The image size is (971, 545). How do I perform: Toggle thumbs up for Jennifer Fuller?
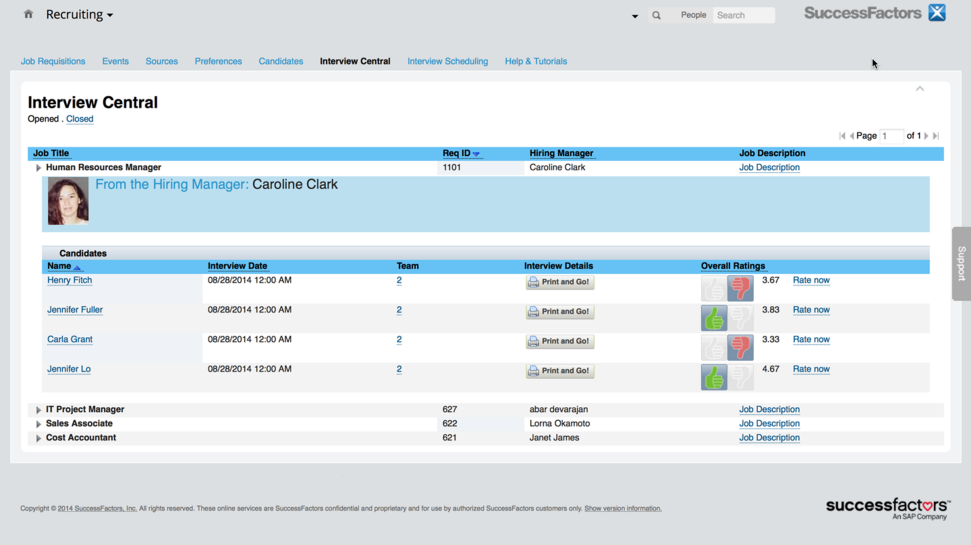[714, 318]
